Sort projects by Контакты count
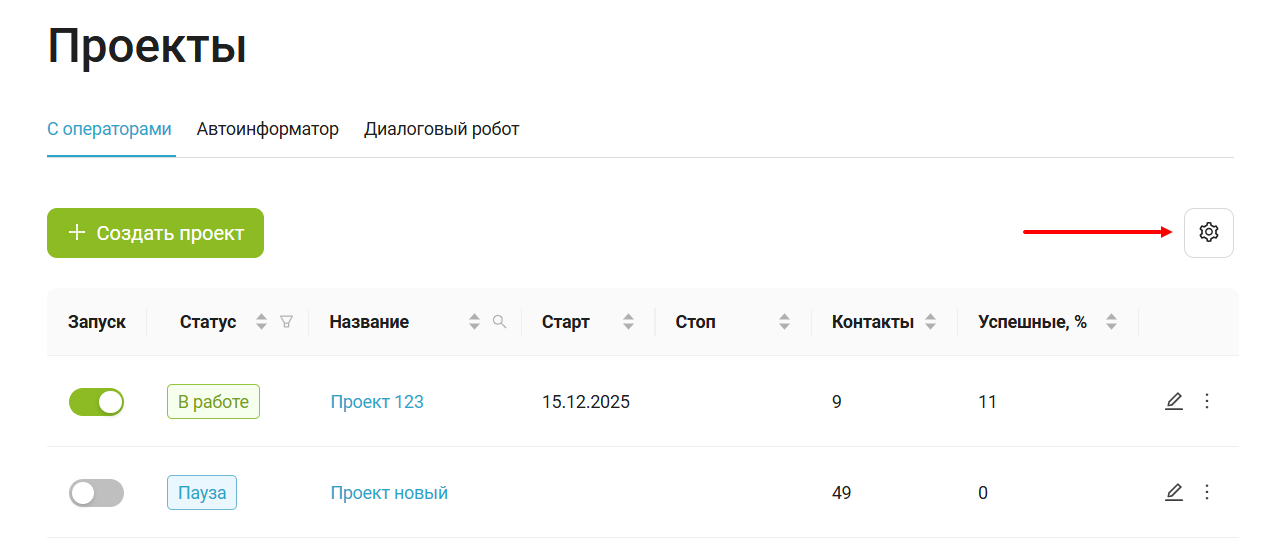This screenshot has width=1285, height=549. [x=931, y=322]
